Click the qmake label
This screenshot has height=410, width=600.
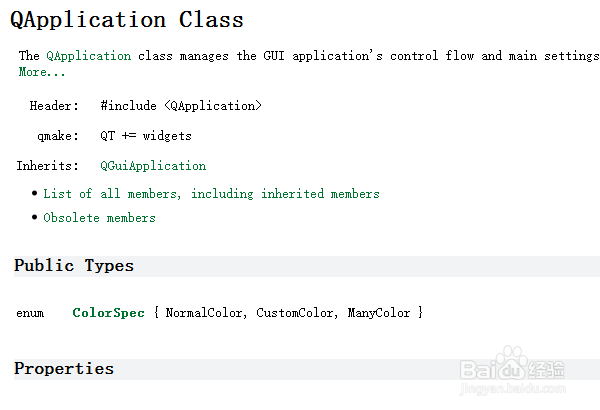[57, 136]
